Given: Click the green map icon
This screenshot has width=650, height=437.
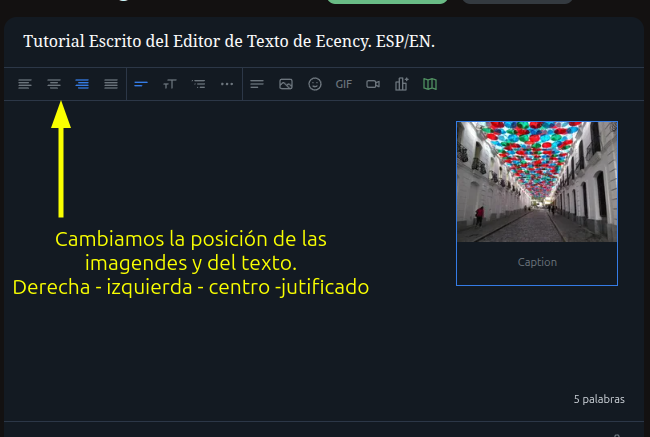Looking at the screenshot, I should point(430,84).
